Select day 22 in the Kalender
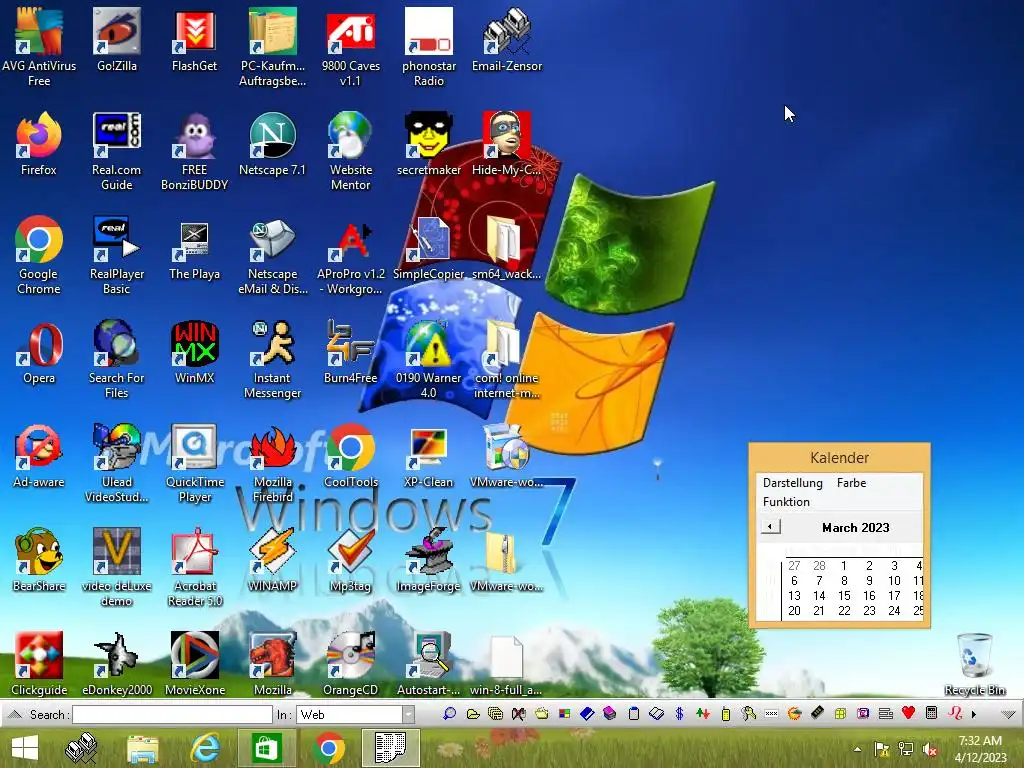Viewport: 1024px width, 768px height. (844, 611)
